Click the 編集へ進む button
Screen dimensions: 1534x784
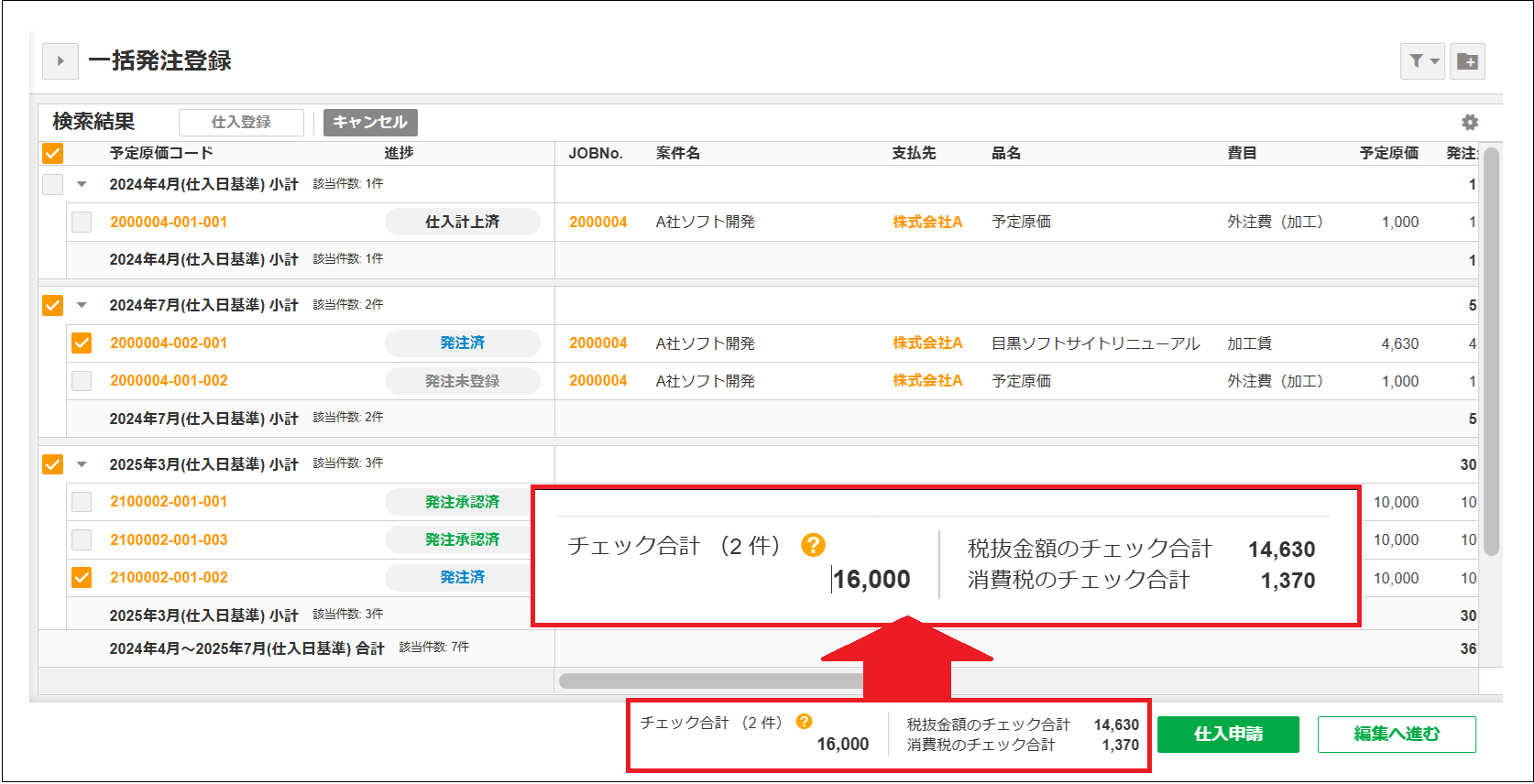pyautogui.click(x=1396, y=734)
